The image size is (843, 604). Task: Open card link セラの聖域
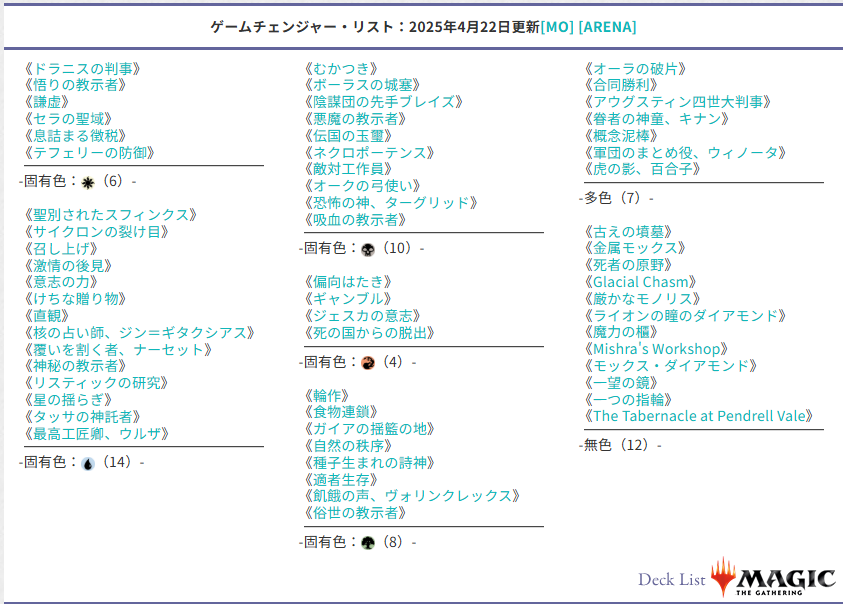coord(68,119)
